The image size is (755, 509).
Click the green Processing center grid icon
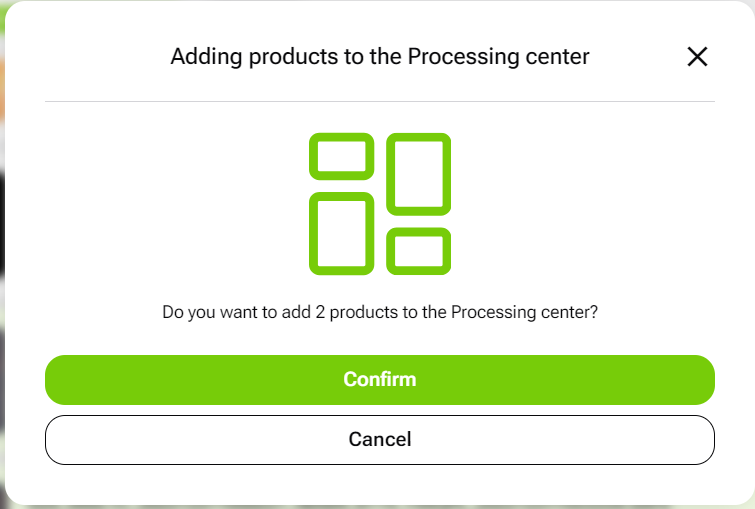(379, 203)
